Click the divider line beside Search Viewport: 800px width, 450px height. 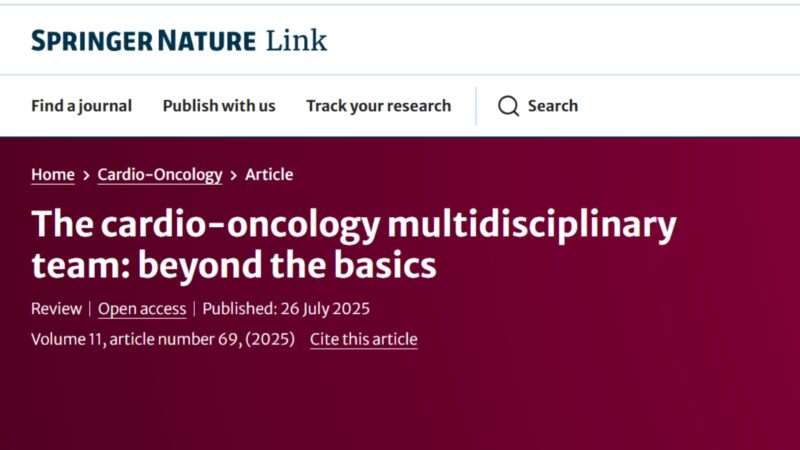[476, 106]
